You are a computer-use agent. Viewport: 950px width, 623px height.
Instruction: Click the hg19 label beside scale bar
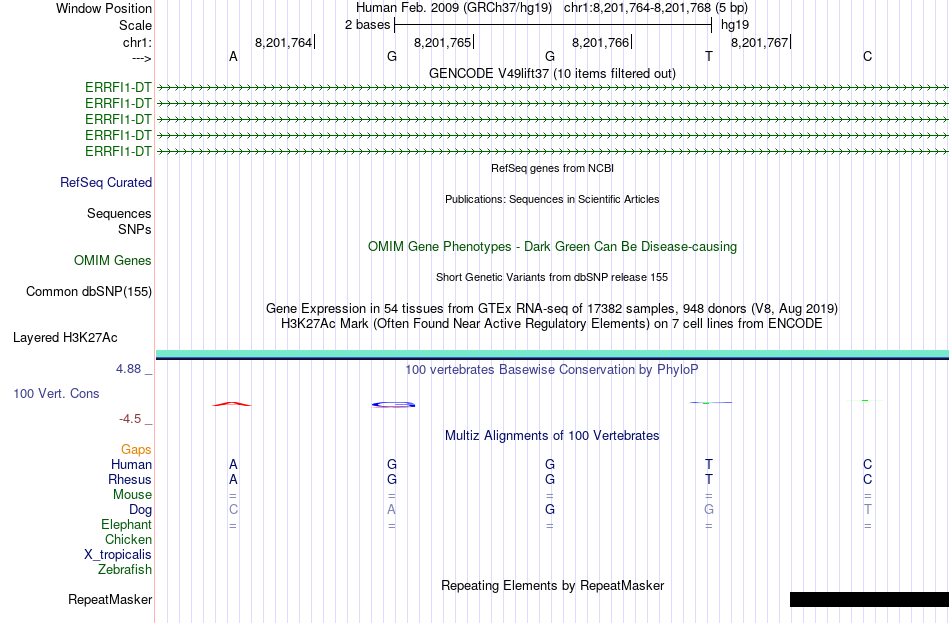pos(735,25)
